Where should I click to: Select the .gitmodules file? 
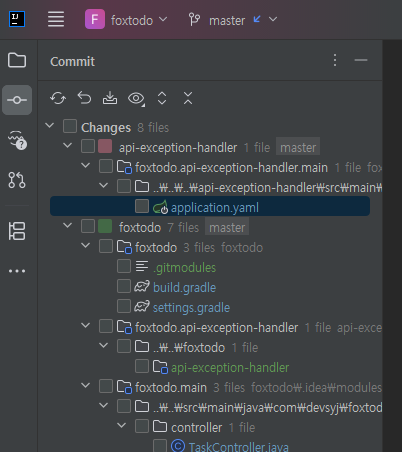184,268
